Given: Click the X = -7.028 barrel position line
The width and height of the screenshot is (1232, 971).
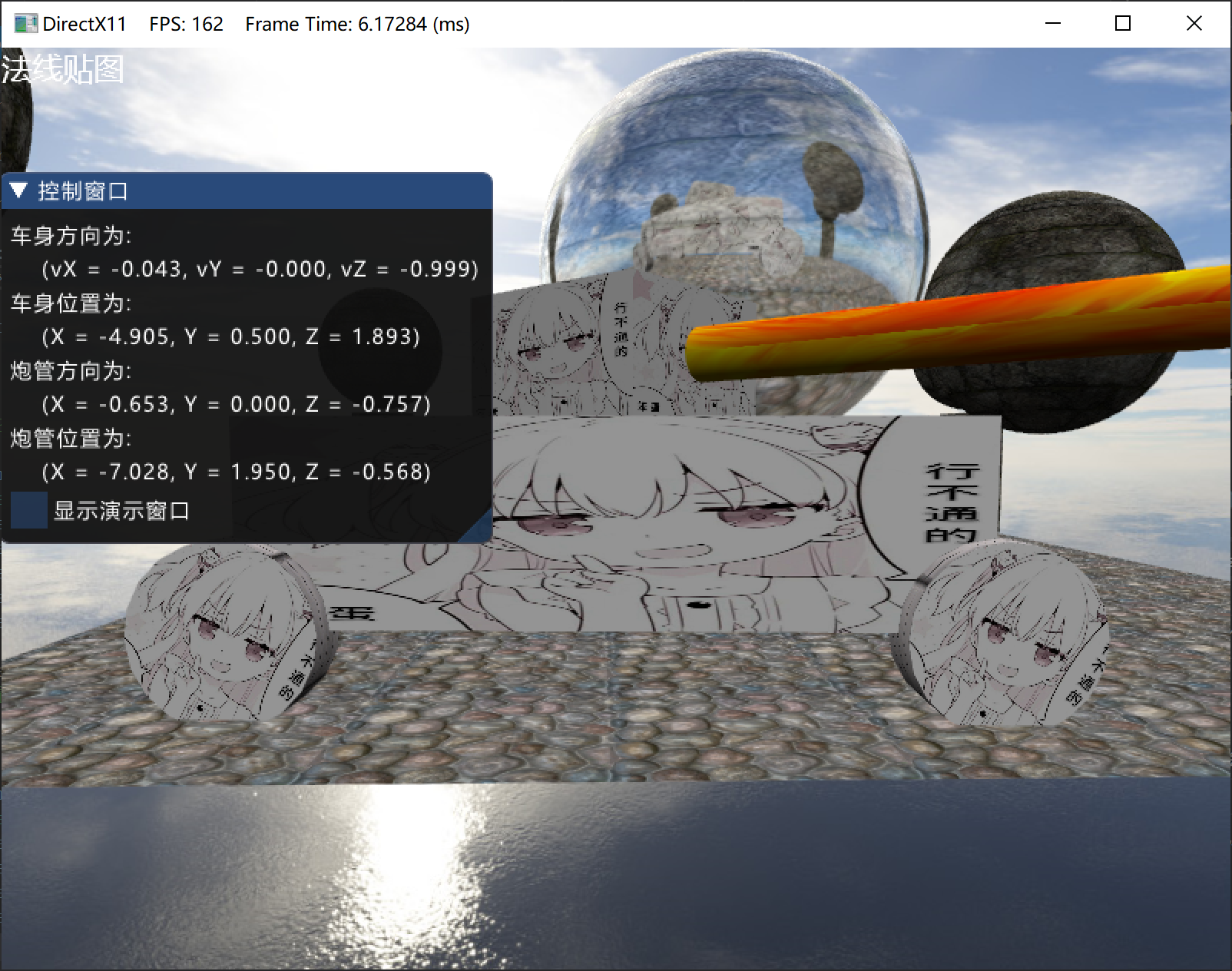Looking at the screenshot, I should click(237, 472).
